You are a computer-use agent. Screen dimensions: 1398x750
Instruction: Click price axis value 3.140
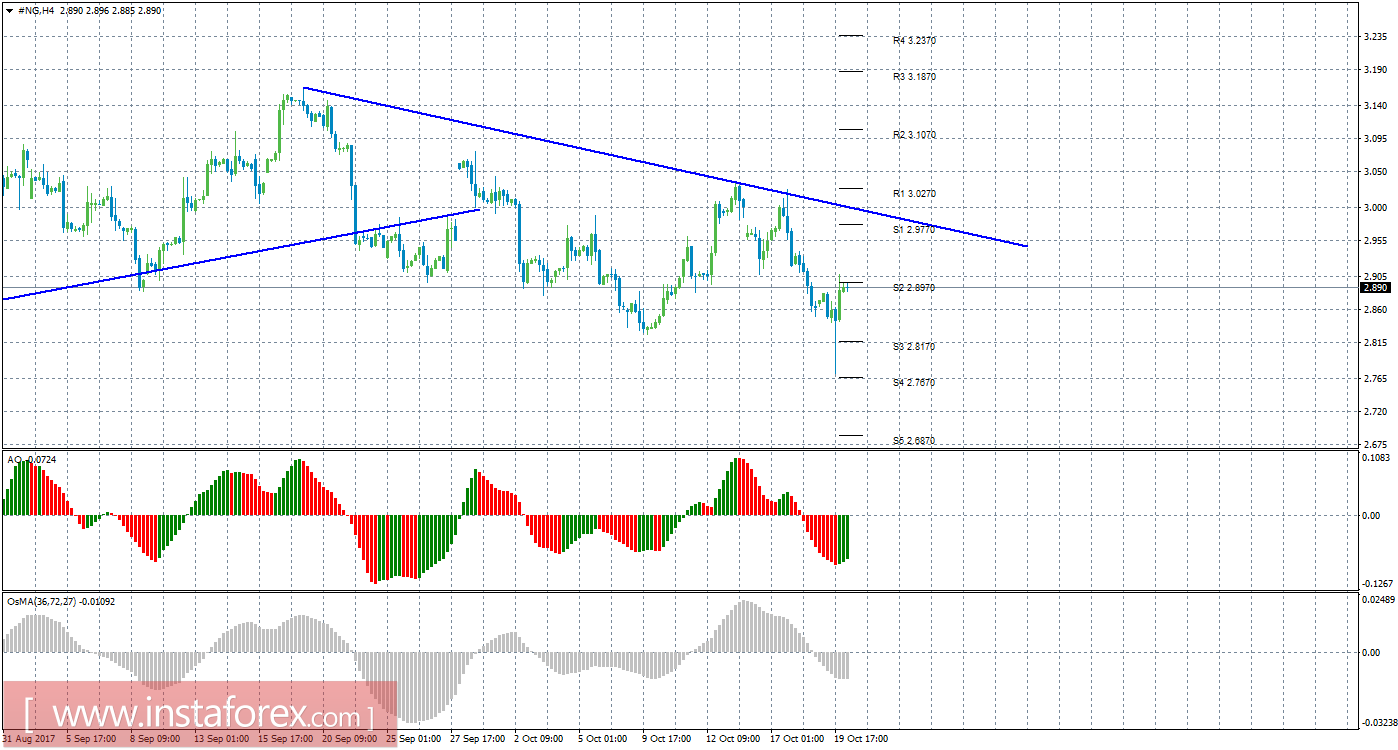click(1378, 106)
